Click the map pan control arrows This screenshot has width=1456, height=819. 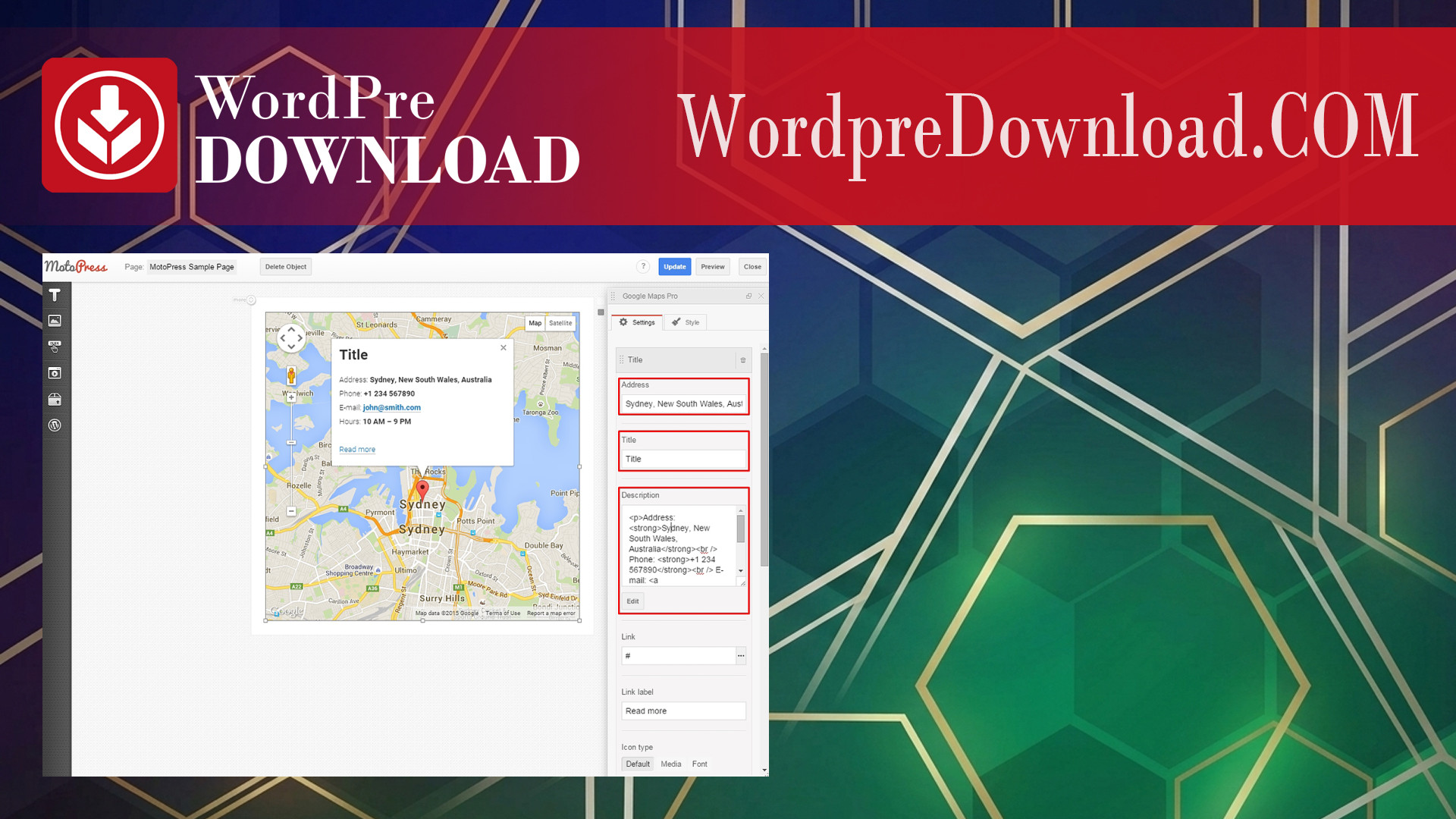(291, 337)
